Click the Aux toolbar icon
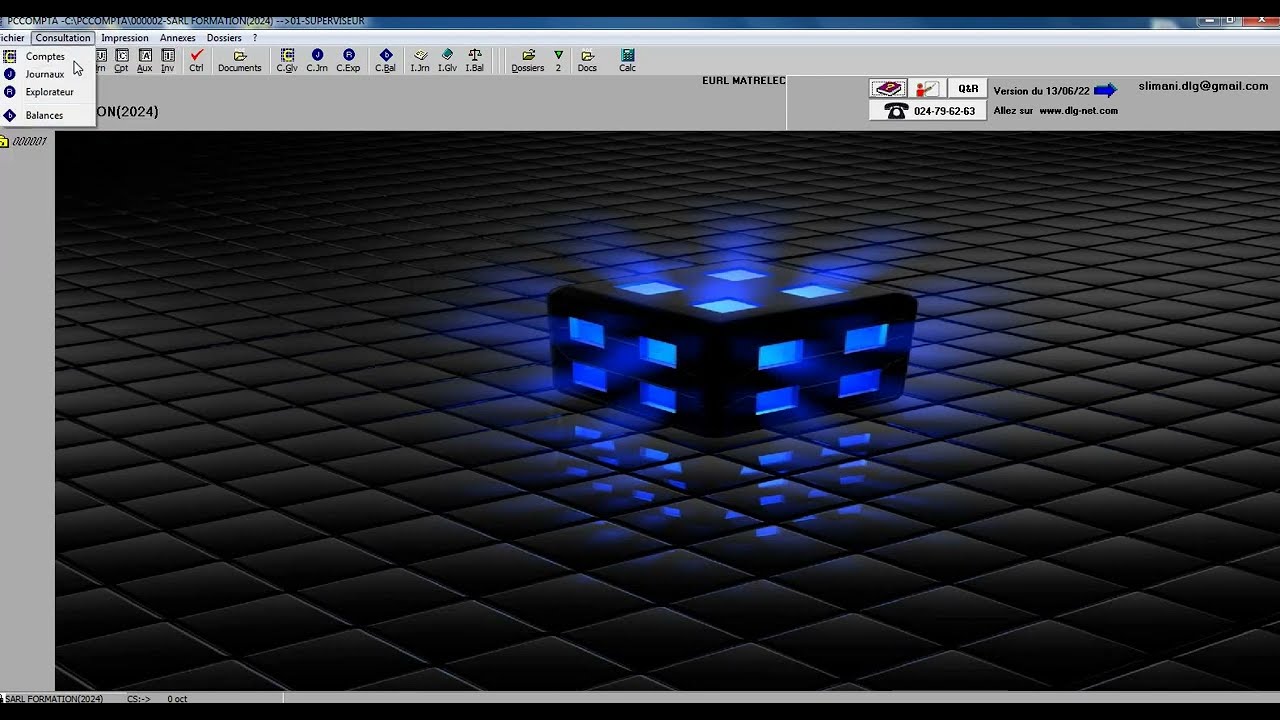The image size is (1280, 720). pos(145,61)
